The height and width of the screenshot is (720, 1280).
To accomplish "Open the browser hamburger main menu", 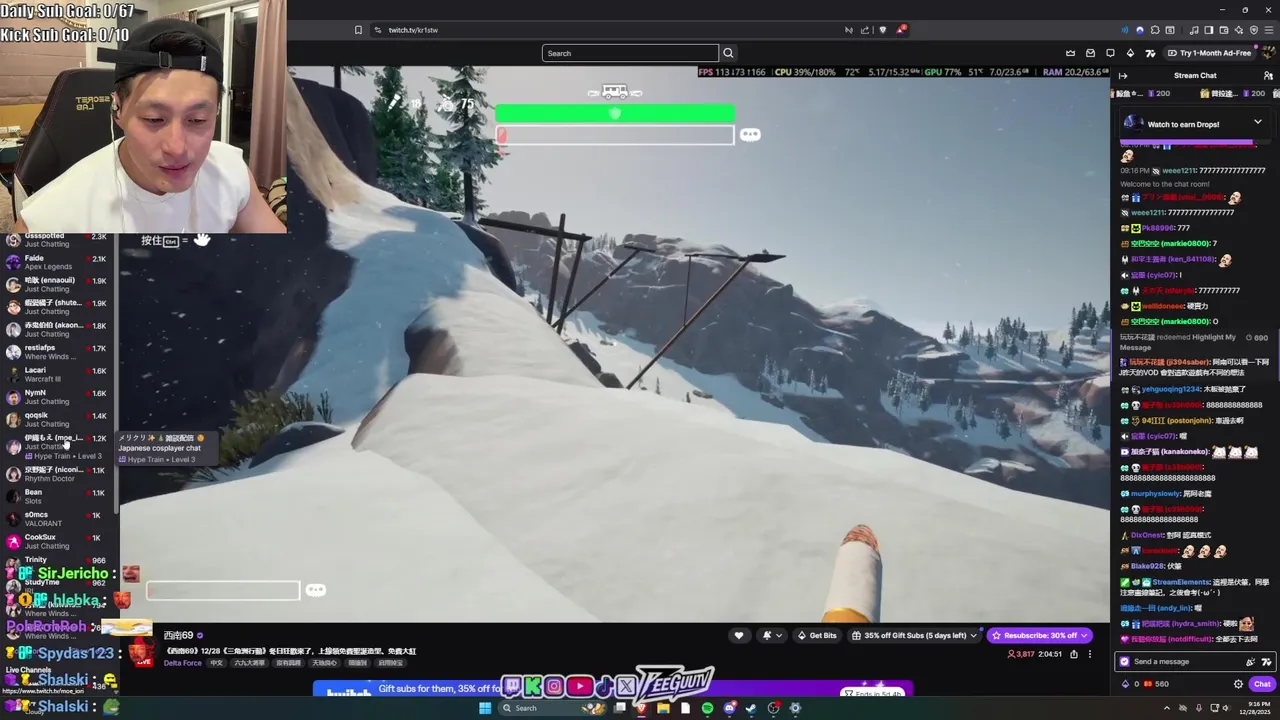I will (x=1269, y=30).
